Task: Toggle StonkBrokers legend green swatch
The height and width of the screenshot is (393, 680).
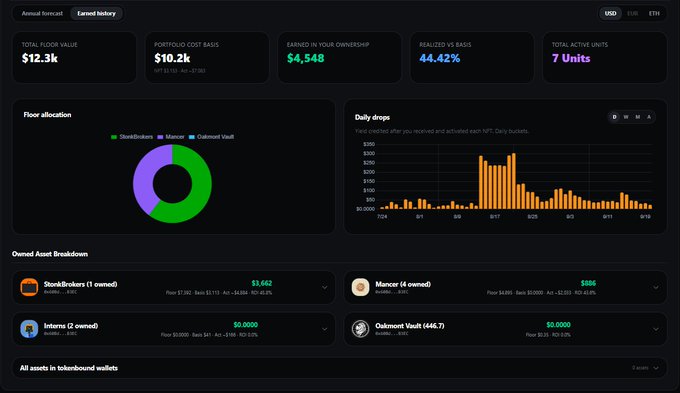Action: pyautogui.click(x=114, y=137)
